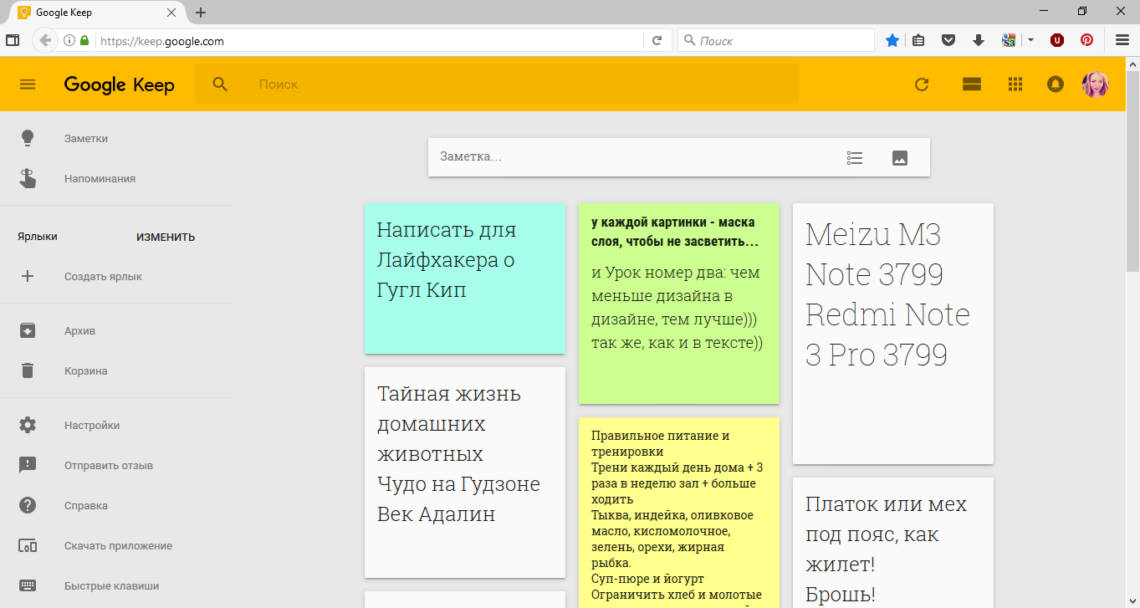Click 'Создать ярлык' to add label
Viewport: 1140px width, 608px height.
[103, 277]
